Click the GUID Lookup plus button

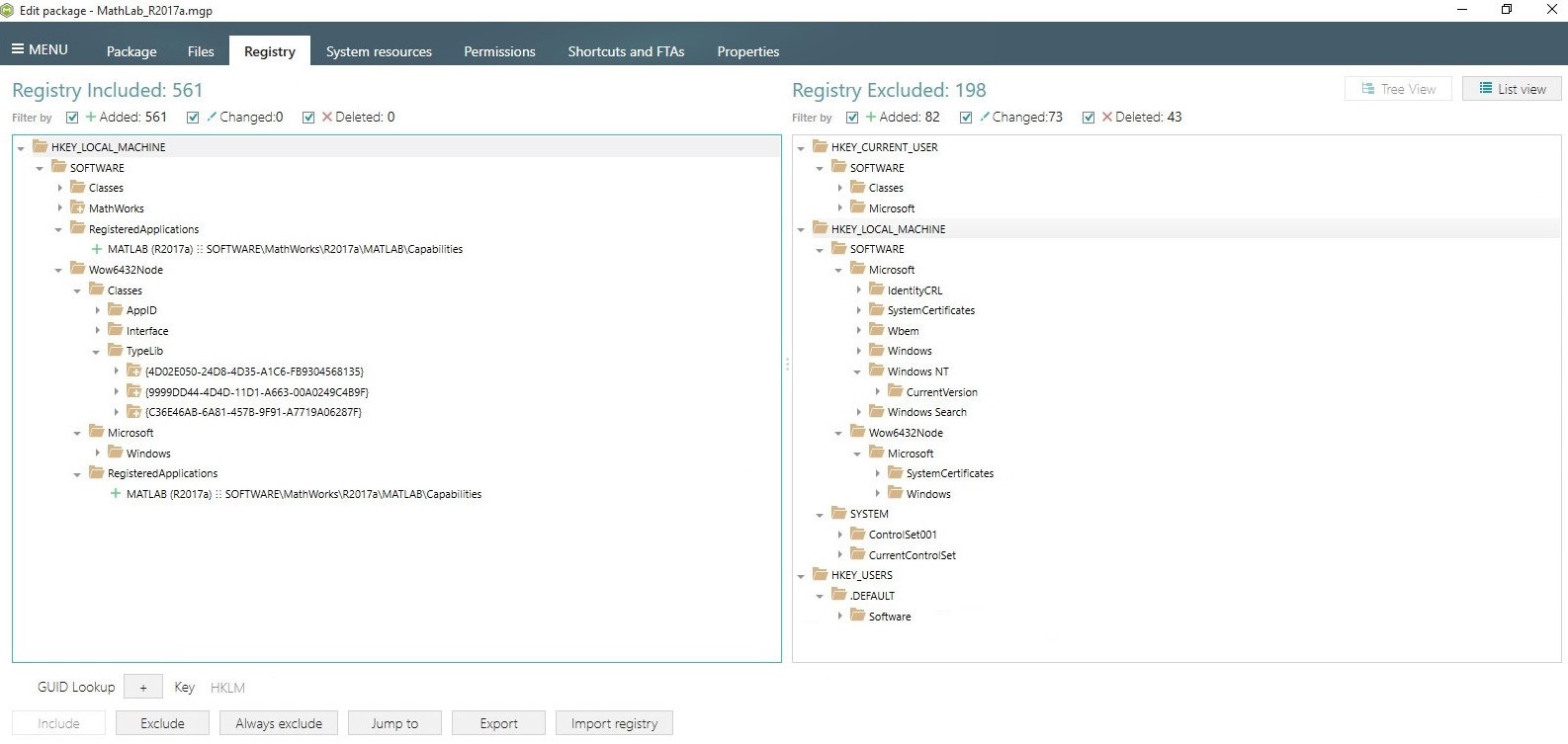[x=143, y=687]
